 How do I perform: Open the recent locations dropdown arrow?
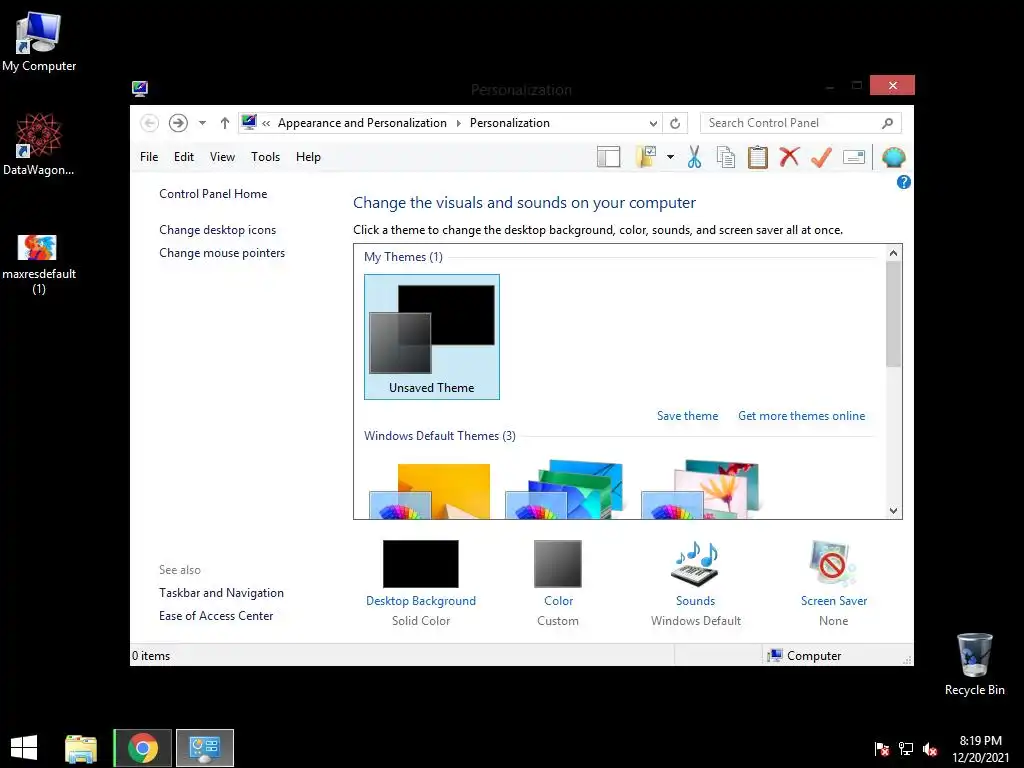(x=202, y=123)
